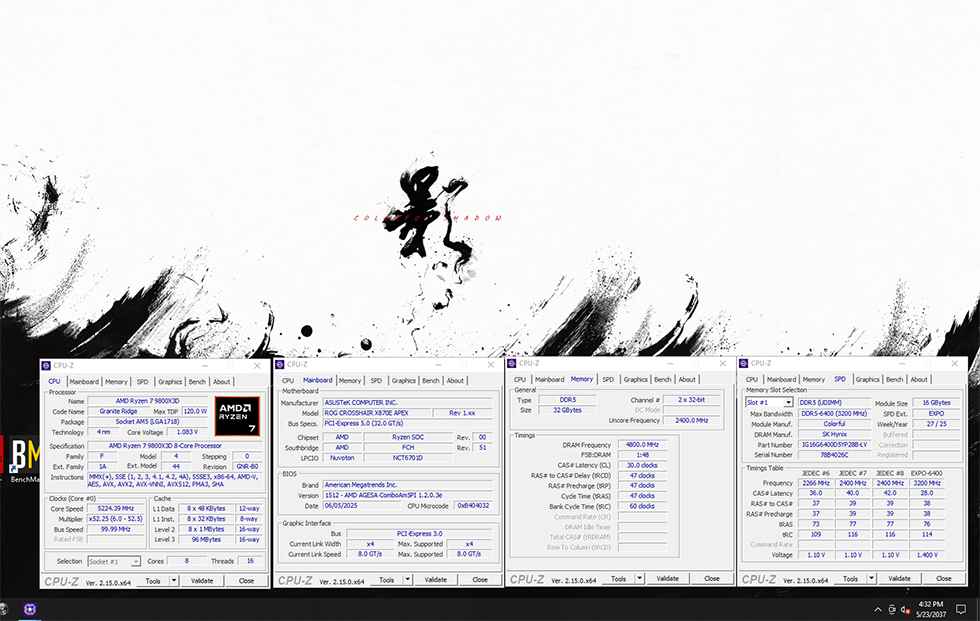The width and height of the screenshot is (980, 621).
Task: Click Validate in the Mainboard-tab window
Action: point(436,580)
